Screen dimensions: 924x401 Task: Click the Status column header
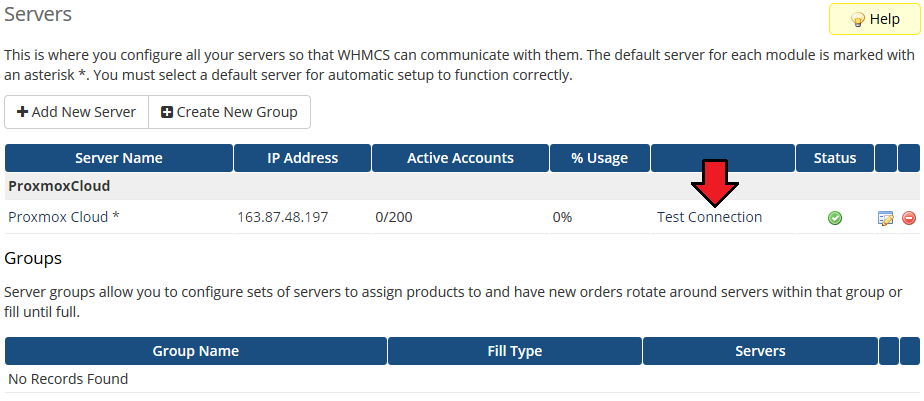coord(835,158)
